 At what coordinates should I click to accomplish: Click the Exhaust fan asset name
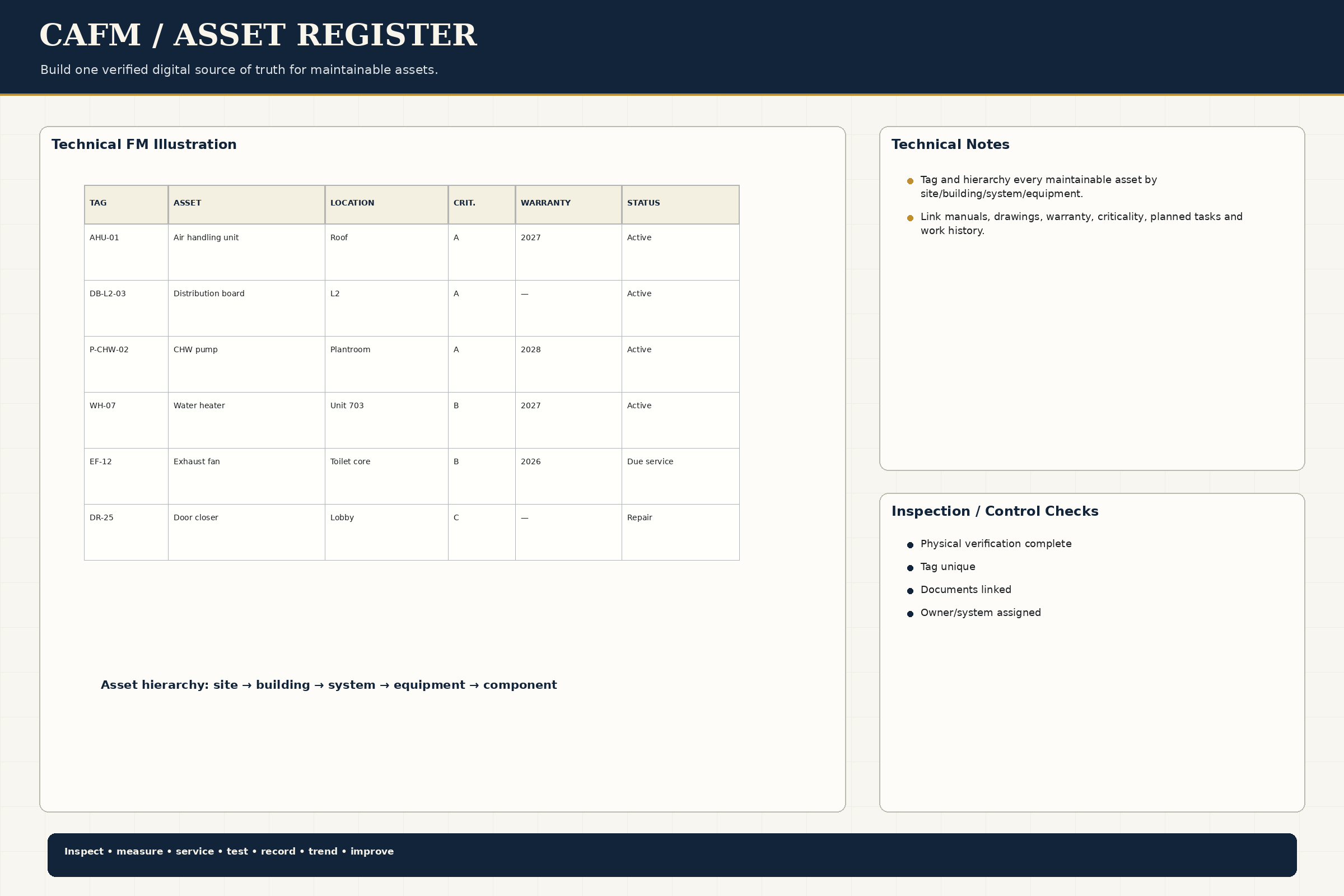click(x=197, y=461)
